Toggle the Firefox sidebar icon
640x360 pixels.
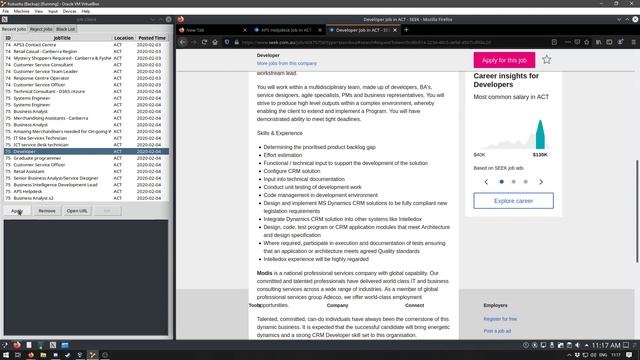coord(609,42)
